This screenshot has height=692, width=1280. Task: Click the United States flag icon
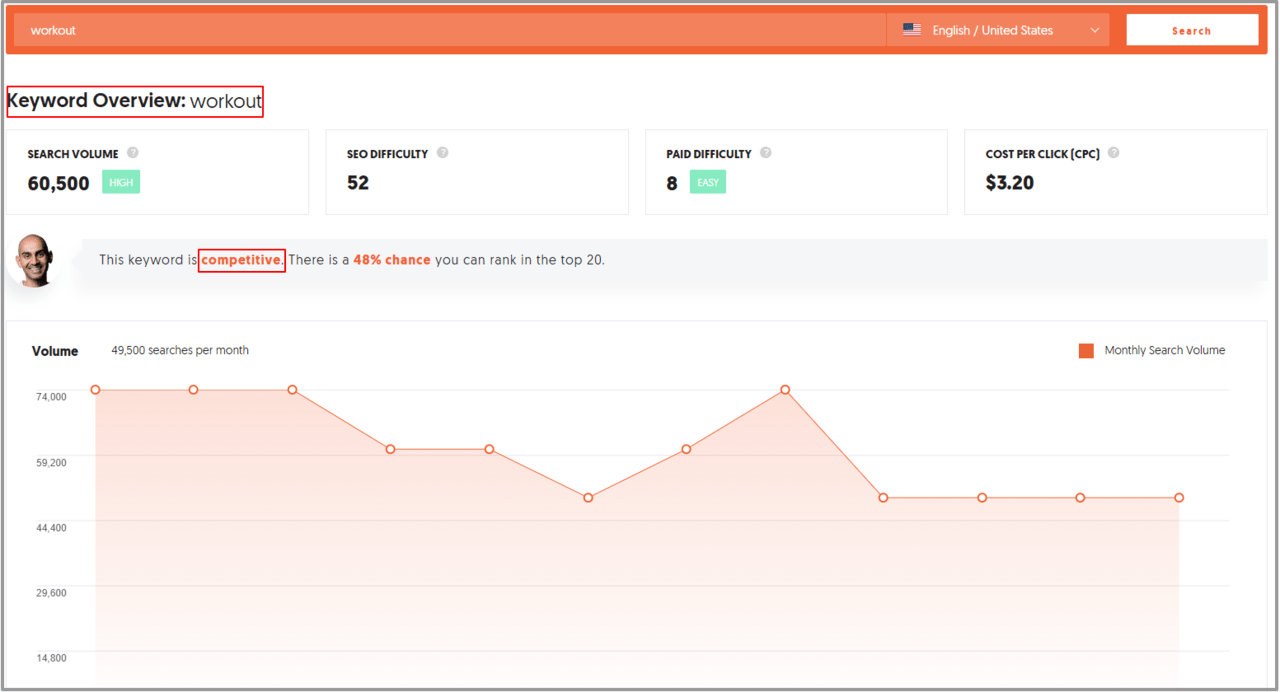pos(912,30)
